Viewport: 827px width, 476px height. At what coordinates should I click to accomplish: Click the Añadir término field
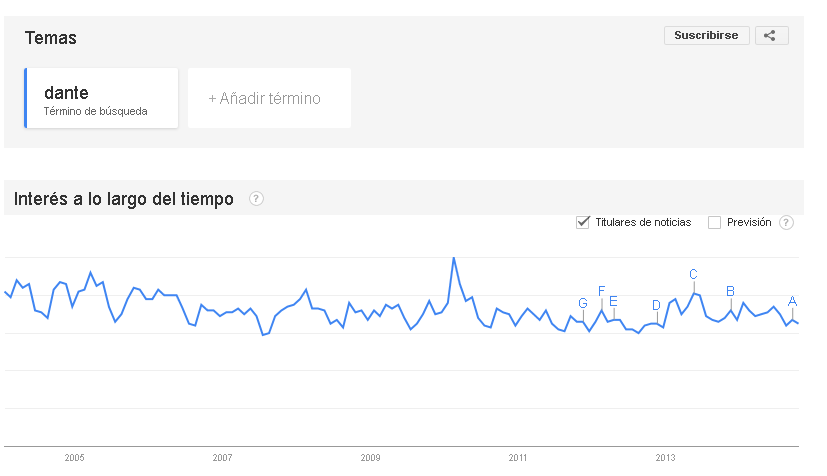269,98
